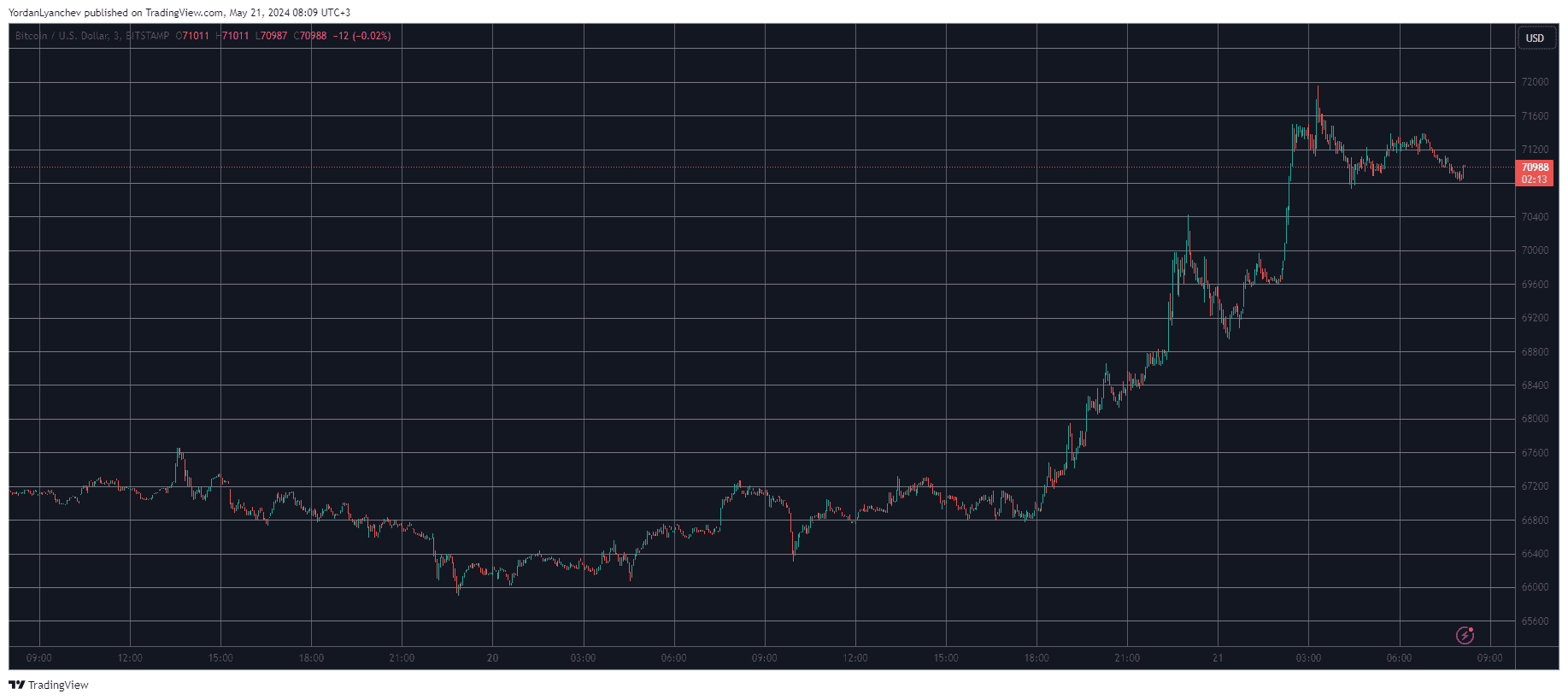The height and width of the screenshot is (700, 1568).
Task: Click the countdown timer 02:13
Action: 1535,179
